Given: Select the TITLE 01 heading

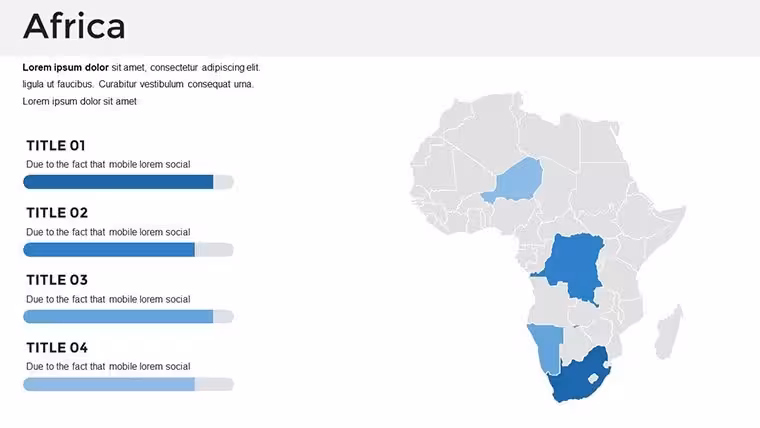Looking at the screenshot, I should (x=56, y=145).
